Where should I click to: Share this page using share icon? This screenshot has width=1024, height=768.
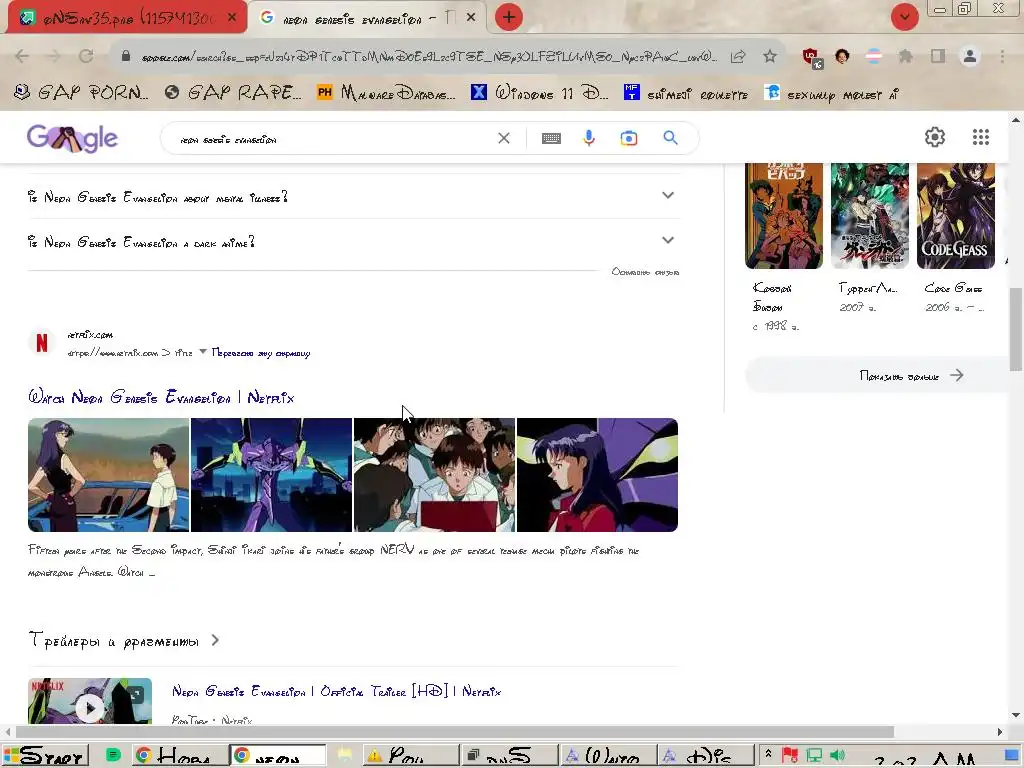(738, 56)
